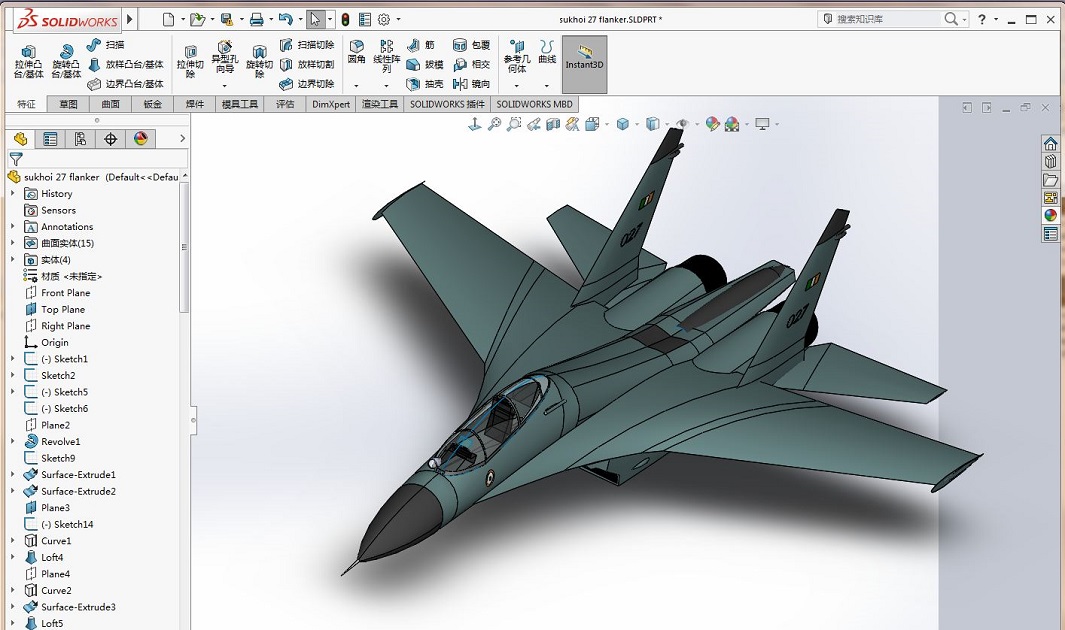Open Appearances task pane color ball
Image resolution: width=1065 pixels, height=630 pixels.
tap(1050, 215)
